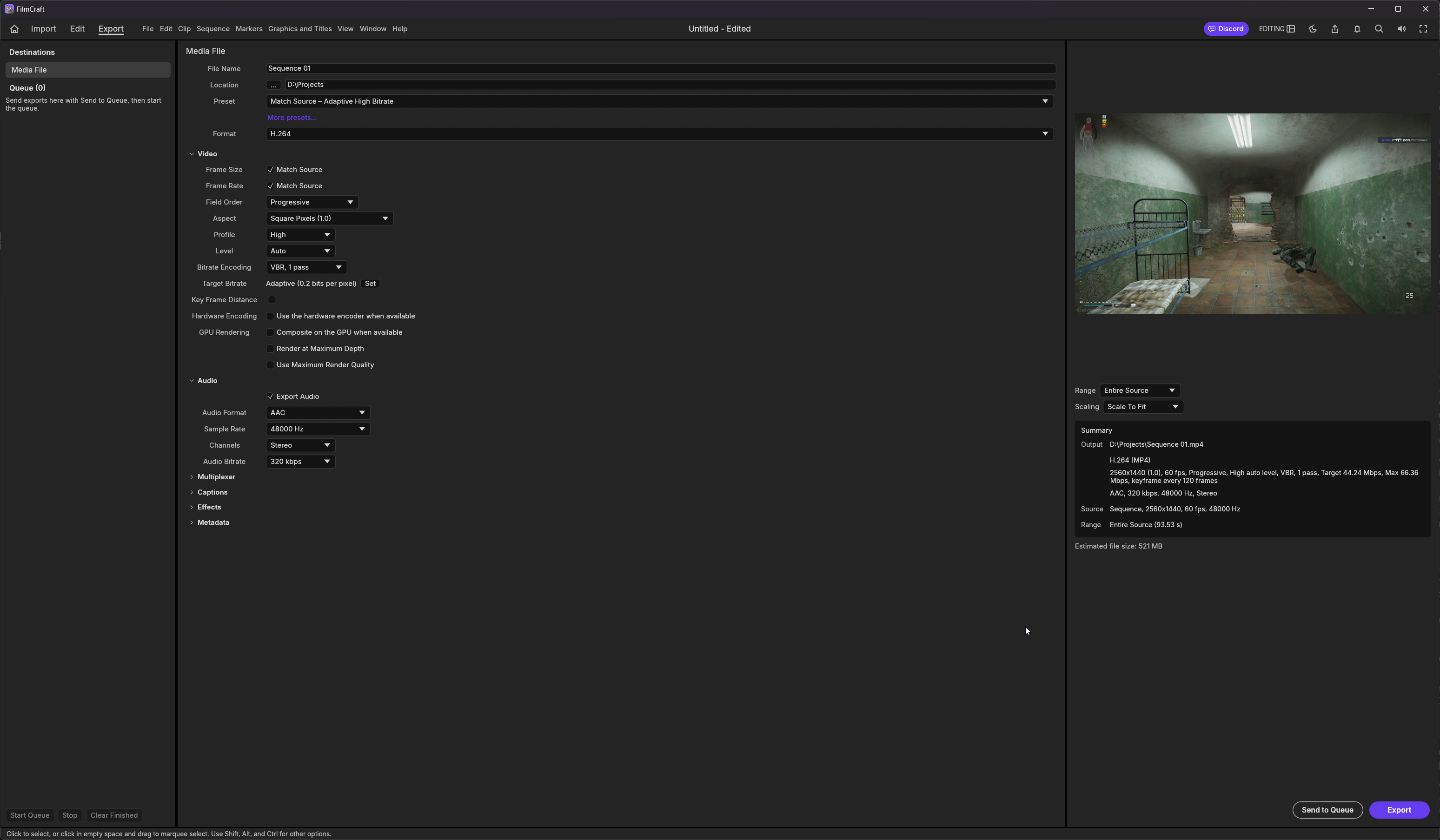Open Range Entire Source dropdown
Image resolution: width=1440 pixels, height=840 pixels.
pos(1140,390)
